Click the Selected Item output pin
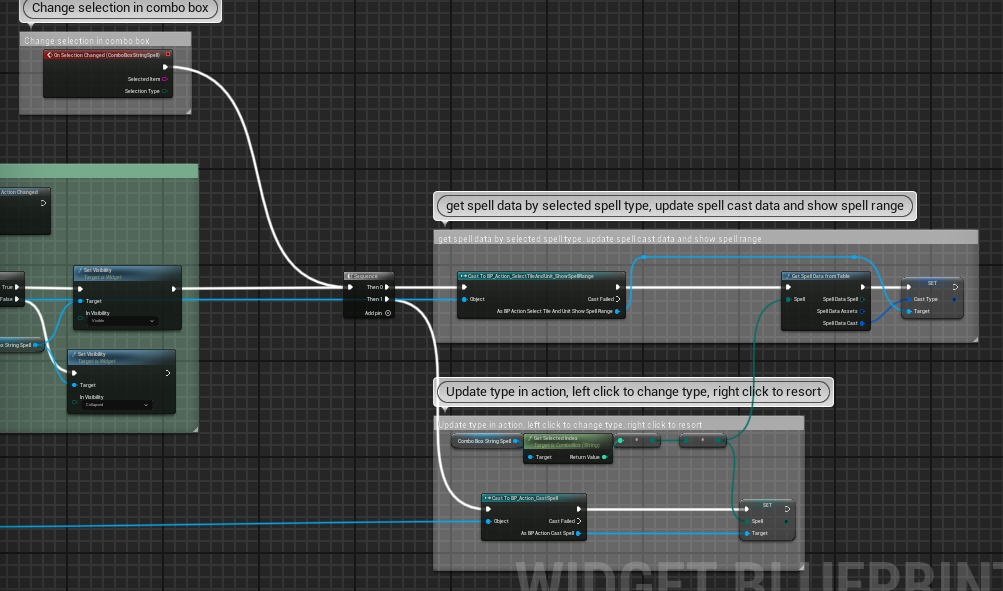This screenshot has height=591, width=1003. tap(164, 79)
